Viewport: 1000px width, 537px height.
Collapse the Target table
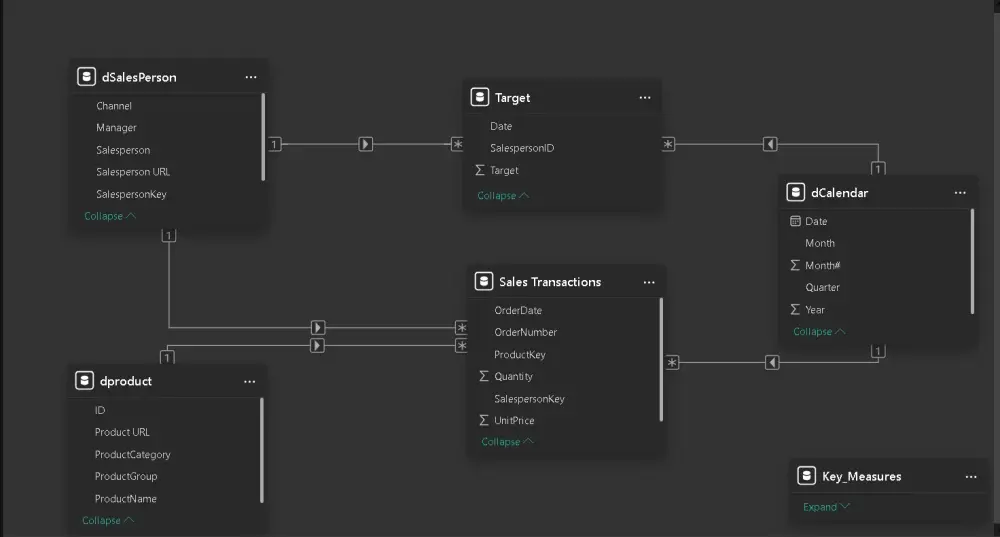point(503,196)
